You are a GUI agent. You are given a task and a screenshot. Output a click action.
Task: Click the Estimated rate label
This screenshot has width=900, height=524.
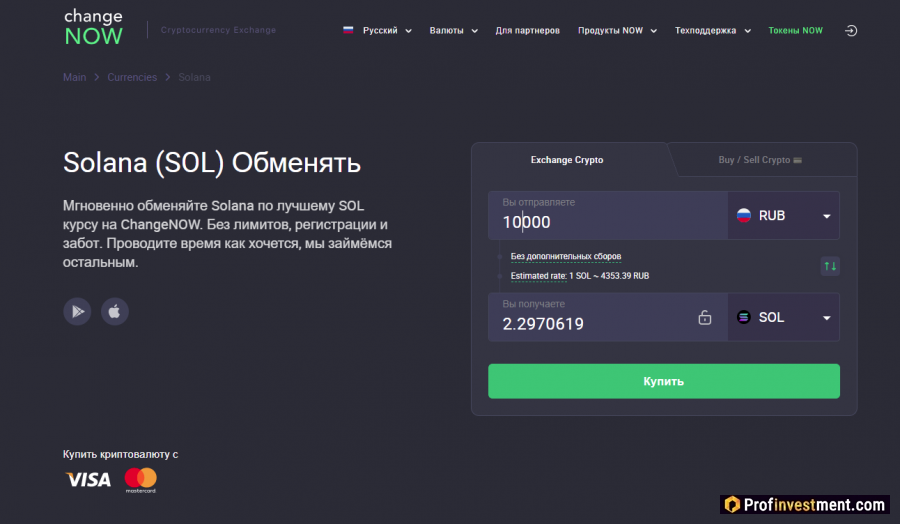[538, 276]
